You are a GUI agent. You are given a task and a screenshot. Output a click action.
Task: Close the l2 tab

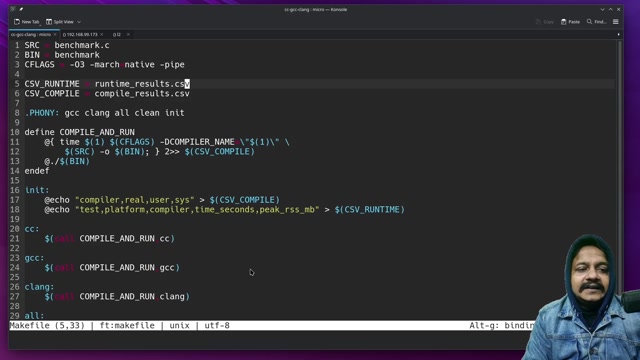(128, 35)
